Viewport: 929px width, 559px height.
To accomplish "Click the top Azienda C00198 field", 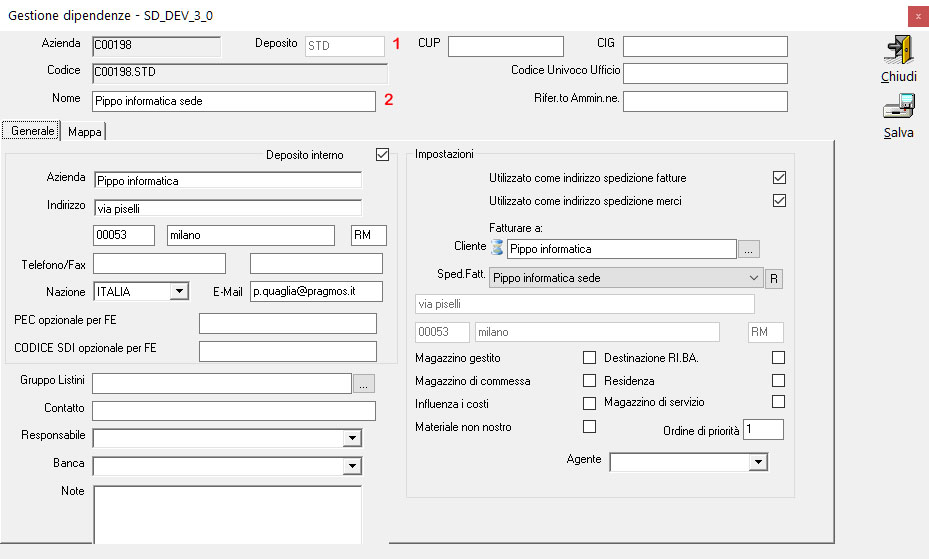I will (156, 46).
